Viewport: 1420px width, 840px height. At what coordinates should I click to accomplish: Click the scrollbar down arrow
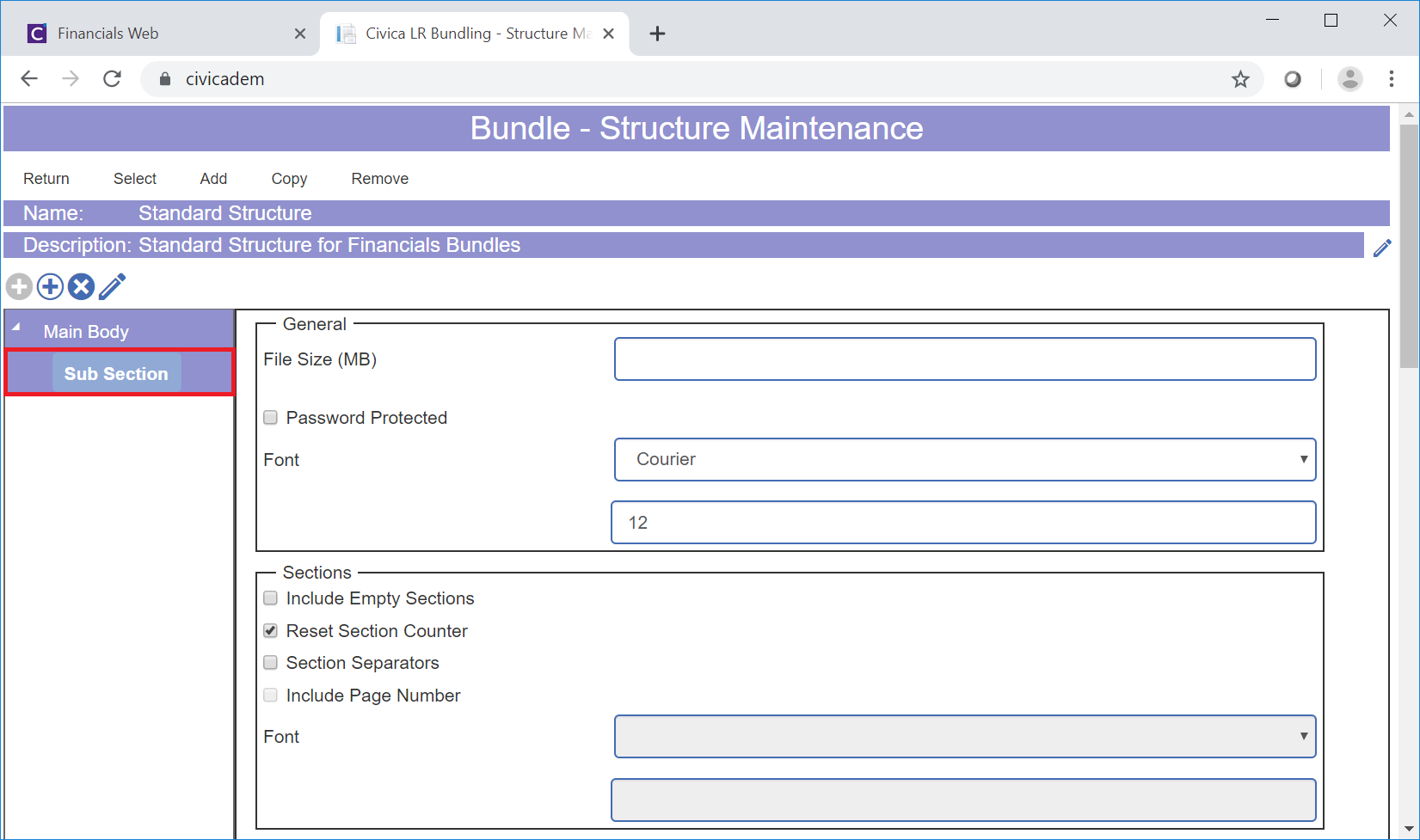1409,830
